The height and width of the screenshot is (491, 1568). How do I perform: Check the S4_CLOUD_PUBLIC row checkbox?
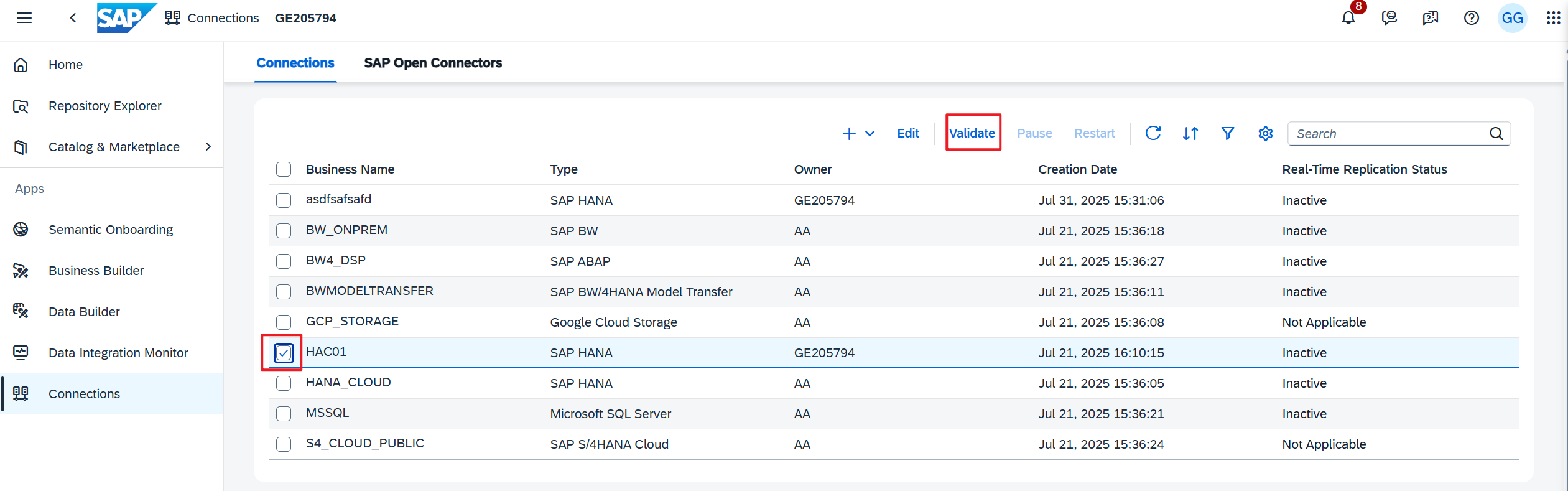pos(284,444)
